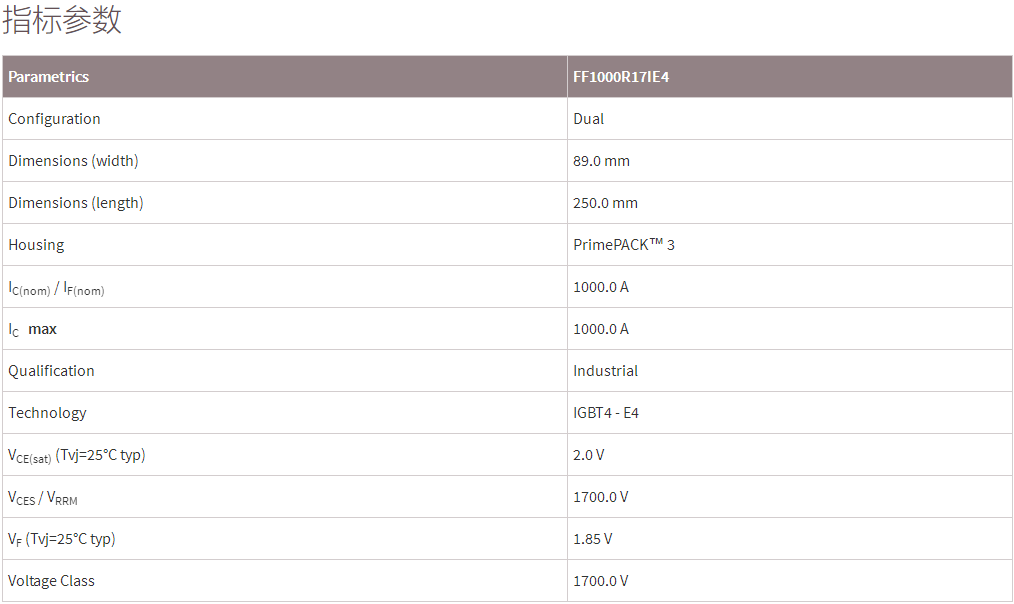Click the IGBT4 - E4 technology value
Viewport: 1014px width, 604px height.
point(606,413)
